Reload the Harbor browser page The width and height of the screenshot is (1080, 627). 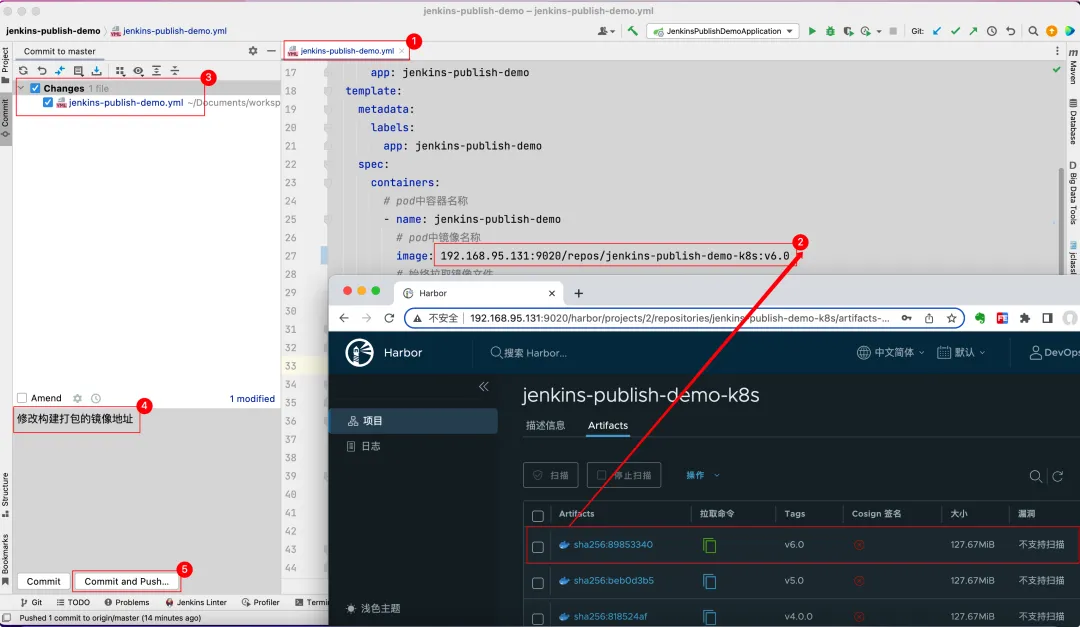(x=389, y=318)
